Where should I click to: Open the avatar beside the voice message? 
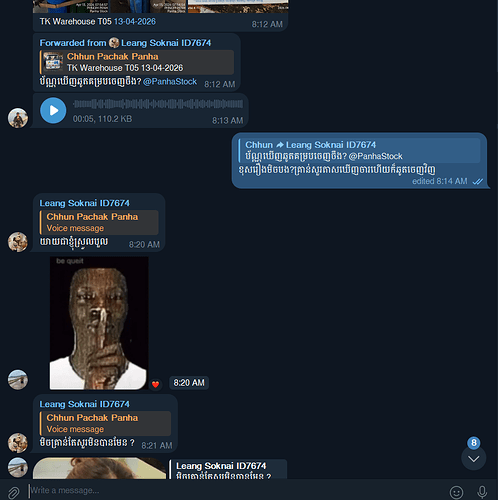18,118
